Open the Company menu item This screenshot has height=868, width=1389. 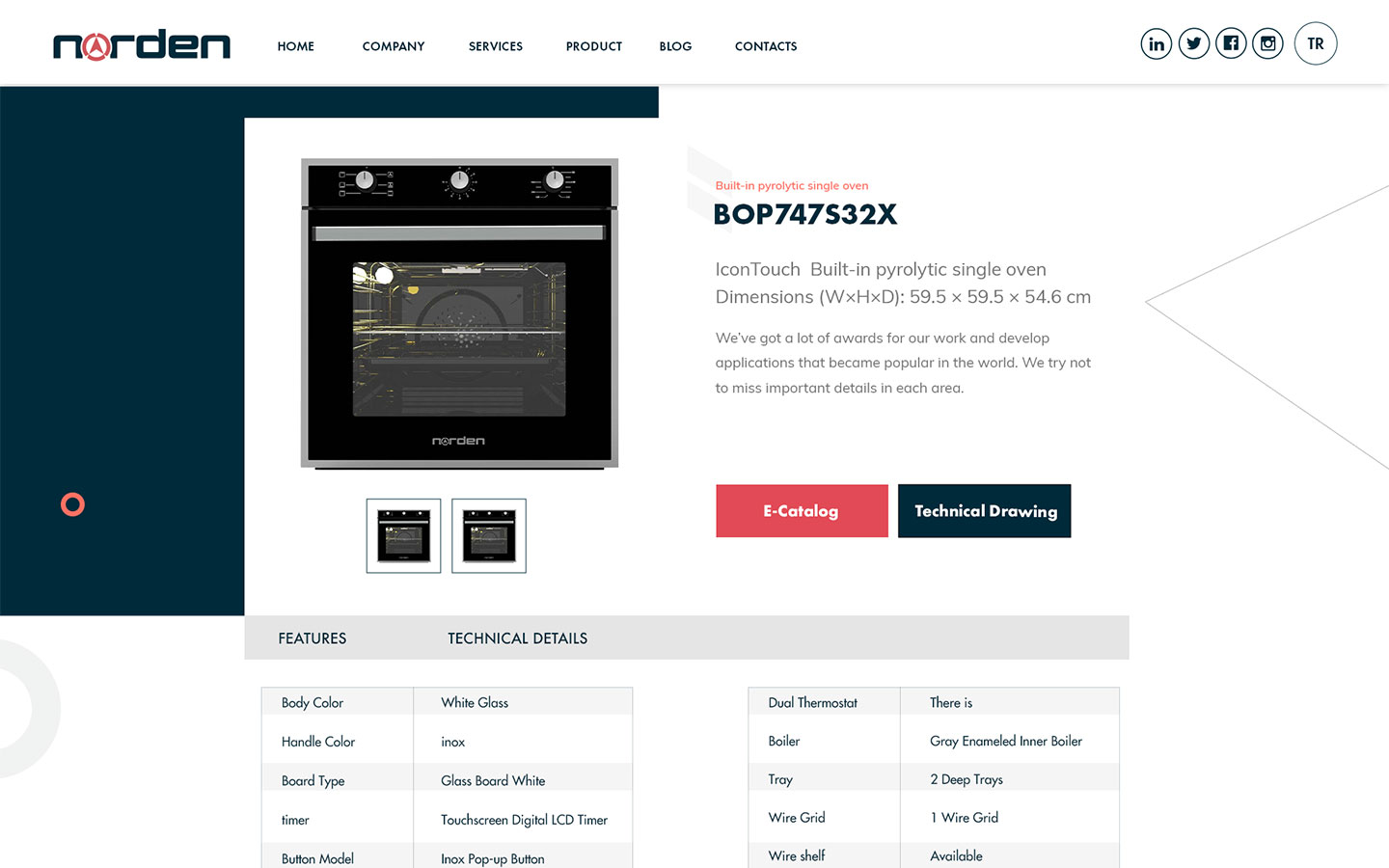[393, 46]
